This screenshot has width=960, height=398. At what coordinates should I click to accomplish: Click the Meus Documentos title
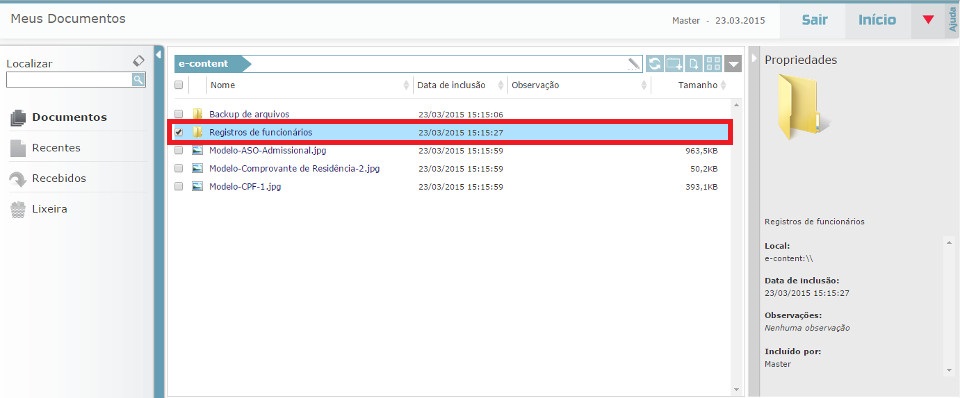click(68, 19)
